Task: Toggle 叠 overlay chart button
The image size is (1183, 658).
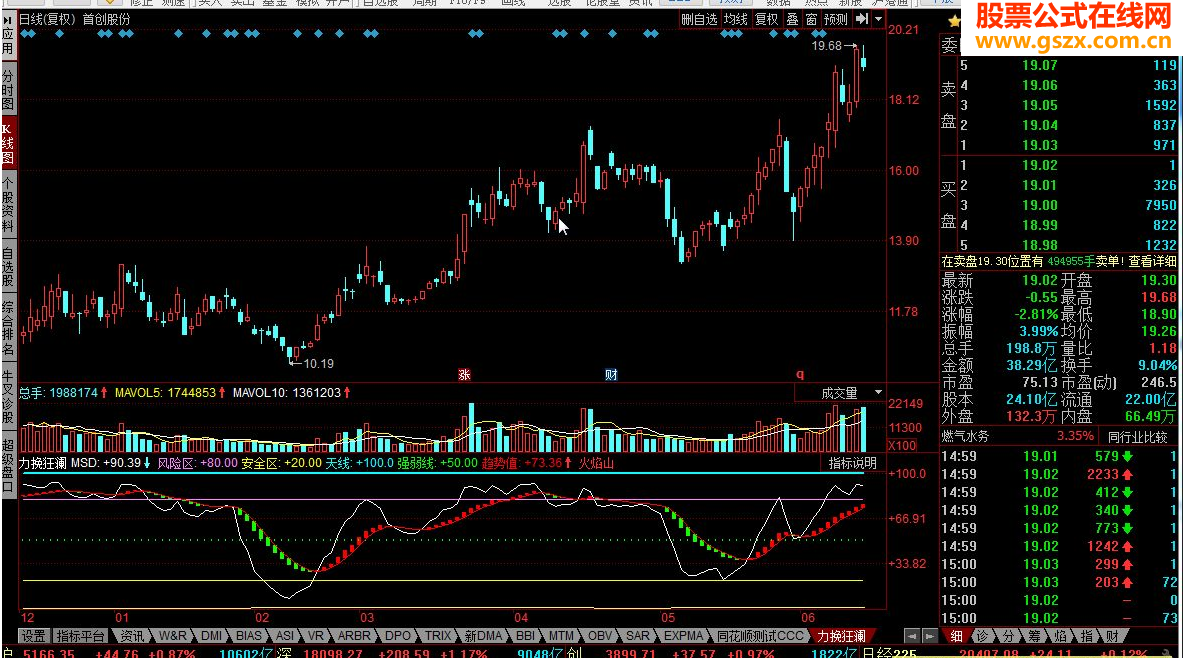Action: tap(792, 19)
